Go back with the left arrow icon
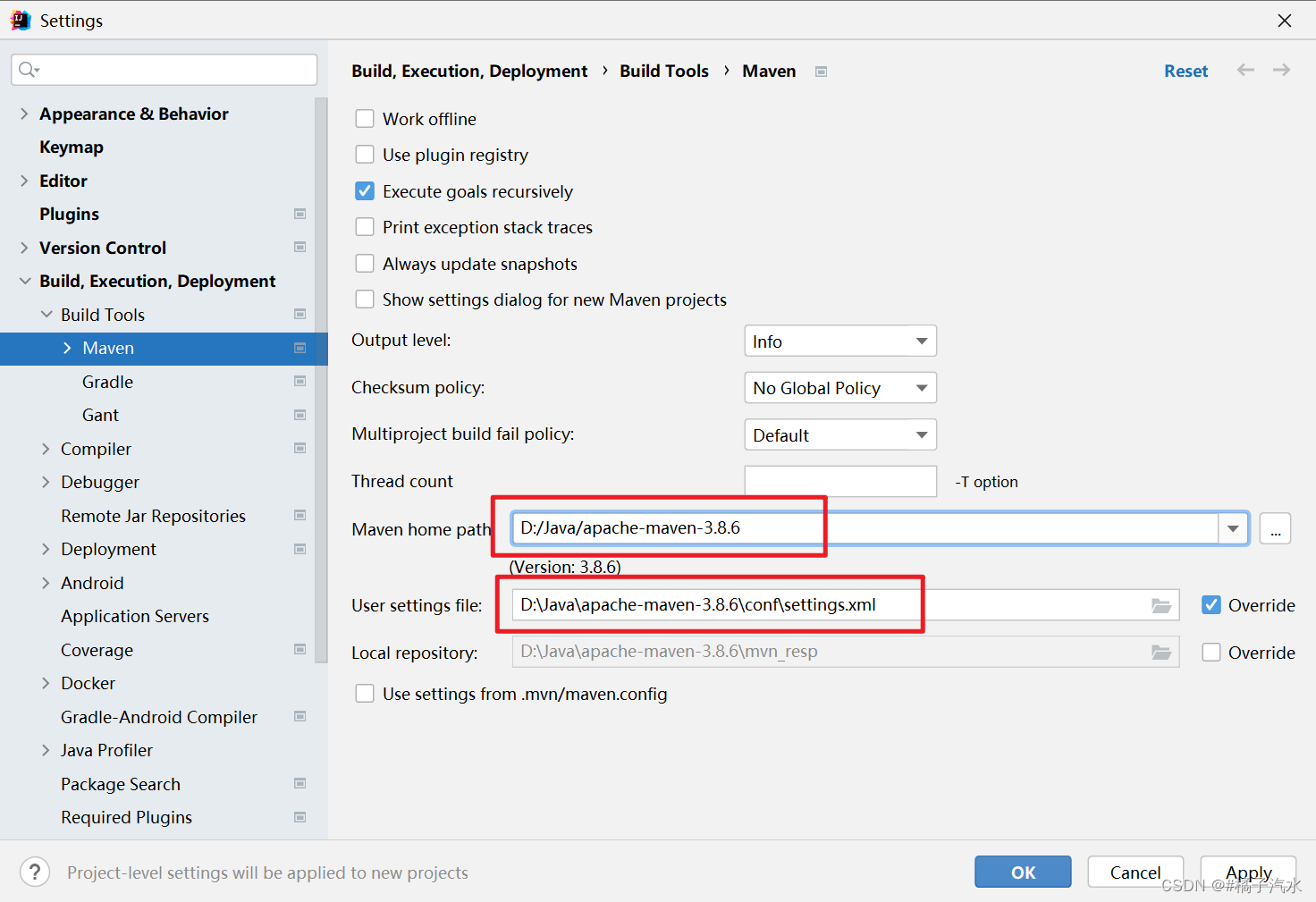Viewport: 1316px width, 902px height. (x=1245, y=70)
